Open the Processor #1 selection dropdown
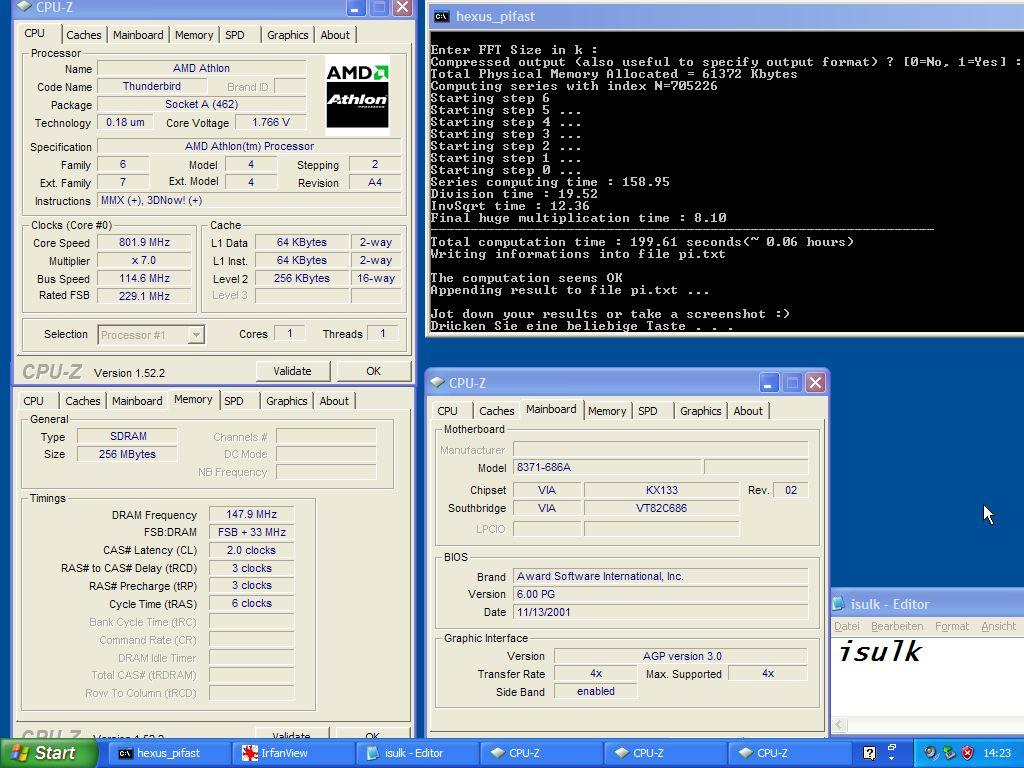This screenshot has width=1024, height=768. (x=195, y=335)
